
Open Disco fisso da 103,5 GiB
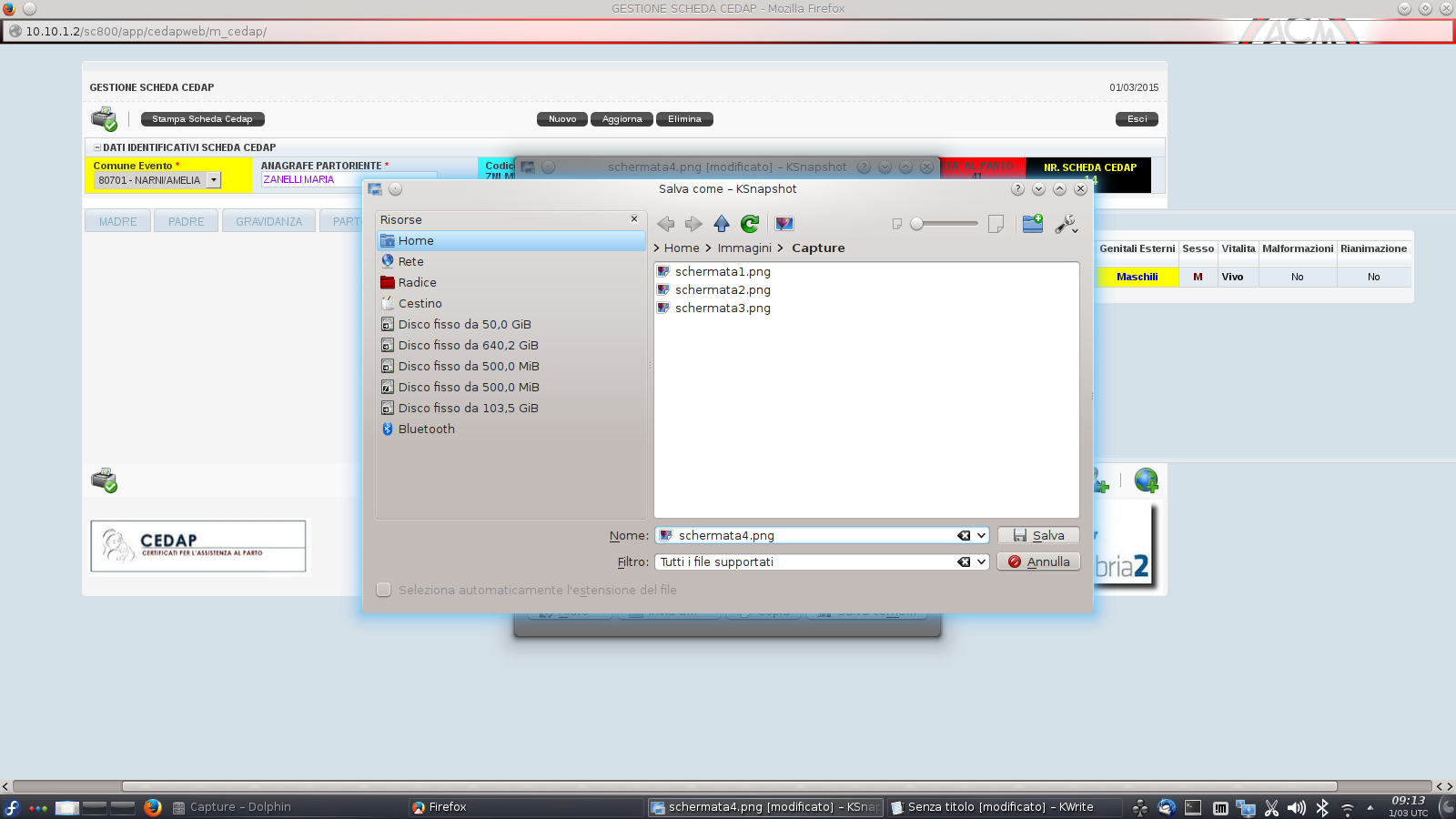click(x=511, y=408)
